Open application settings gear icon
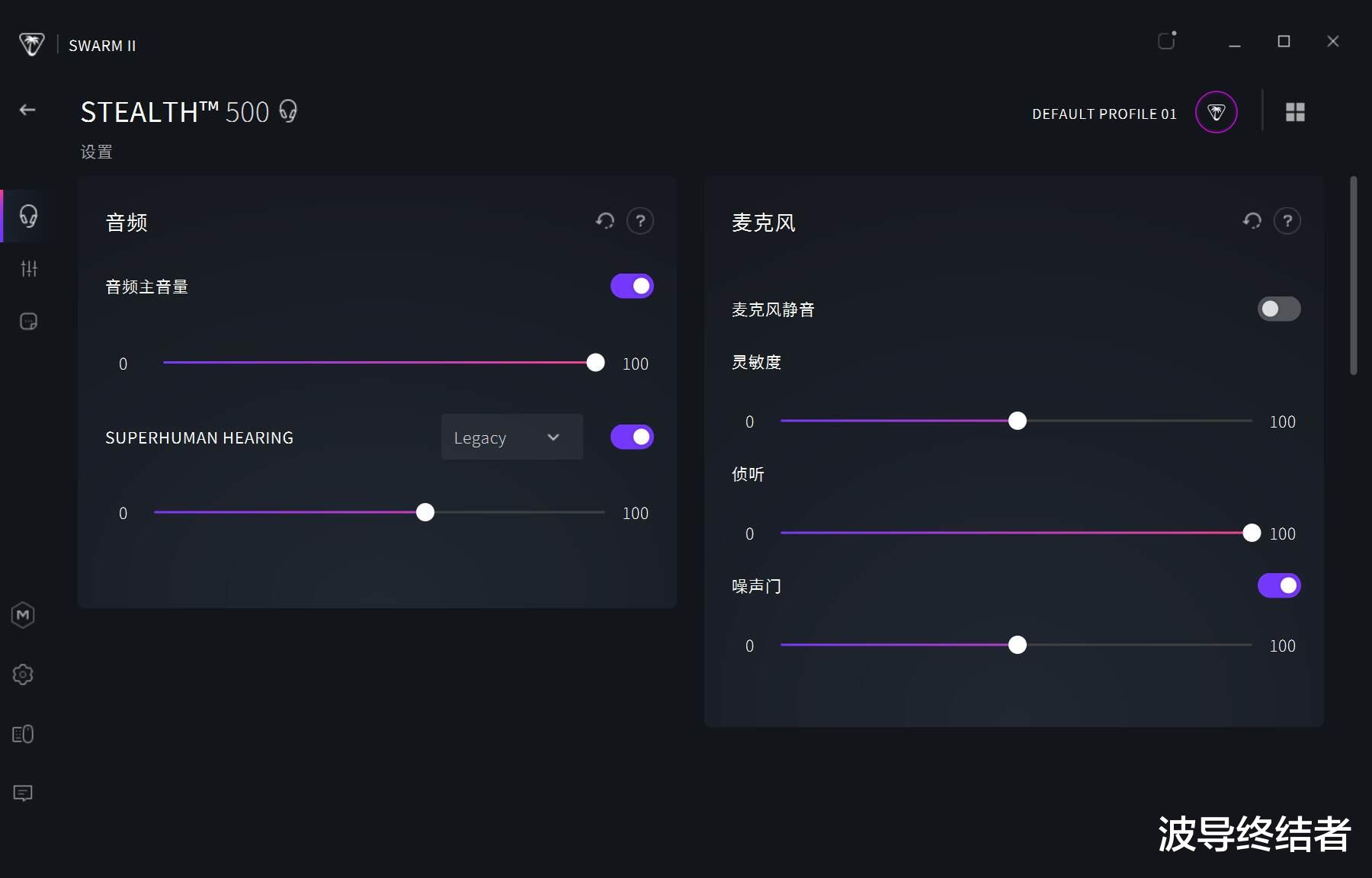Screen dimensions: 1372x878 pos(23,675)
